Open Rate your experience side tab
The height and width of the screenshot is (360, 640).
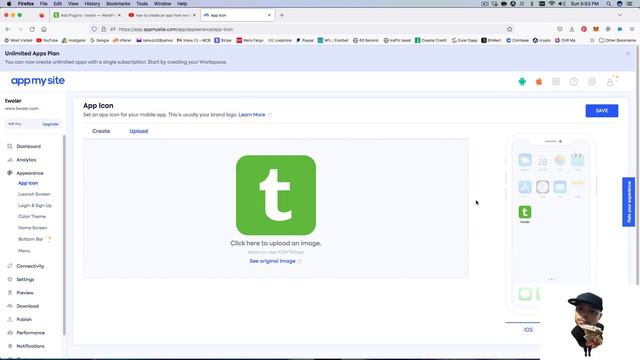(629, 202)
